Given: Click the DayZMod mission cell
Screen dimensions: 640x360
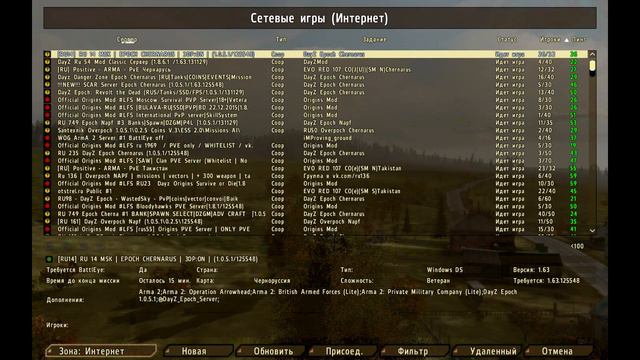Looking at the screenshot, I should 316,62.
